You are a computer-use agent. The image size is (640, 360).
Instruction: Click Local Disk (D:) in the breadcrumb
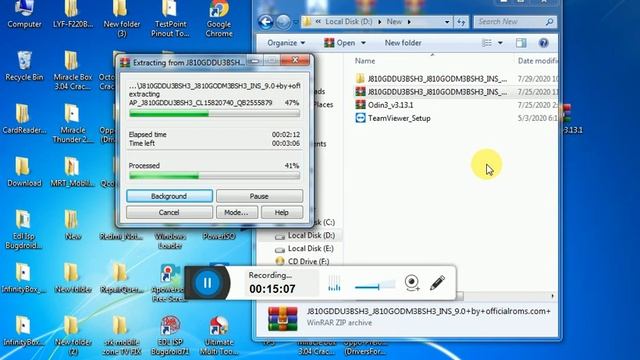(x=349, y=22)
